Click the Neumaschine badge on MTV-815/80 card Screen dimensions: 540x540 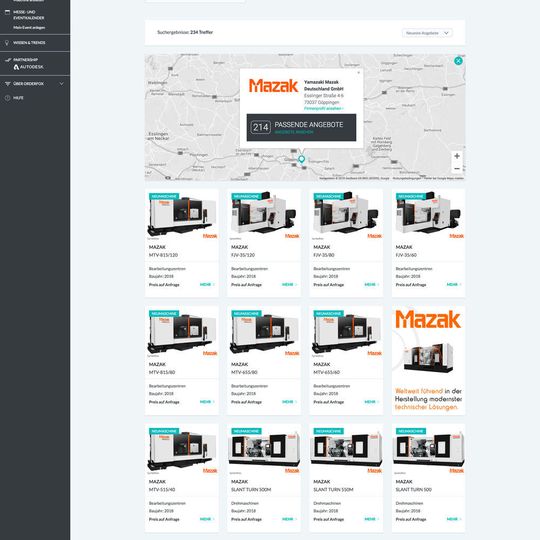(164, 313)
